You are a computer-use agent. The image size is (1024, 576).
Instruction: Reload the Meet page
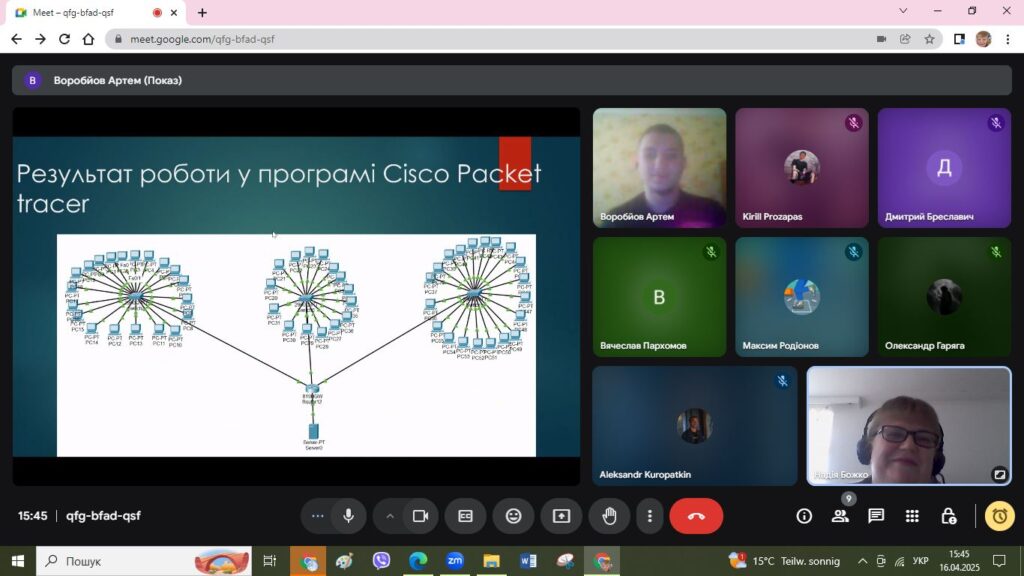click(x=64, y=39)
